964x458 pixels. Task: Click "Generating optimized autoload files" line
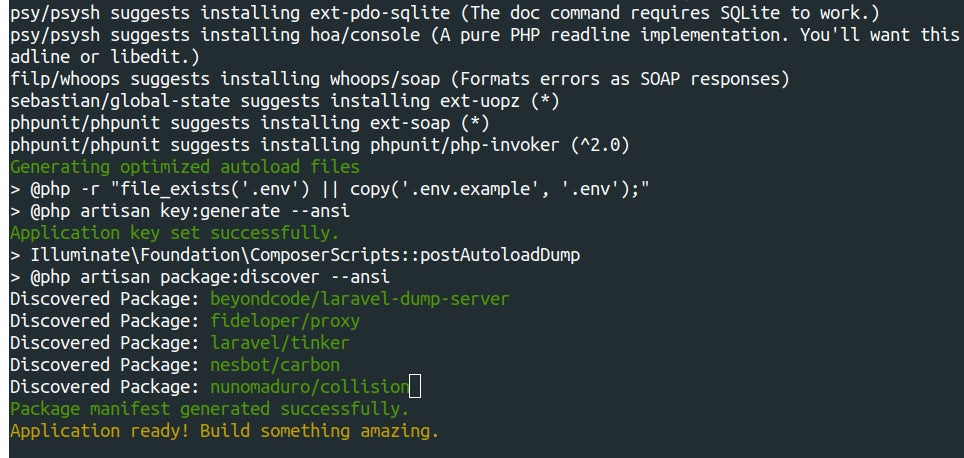[184, 167]
